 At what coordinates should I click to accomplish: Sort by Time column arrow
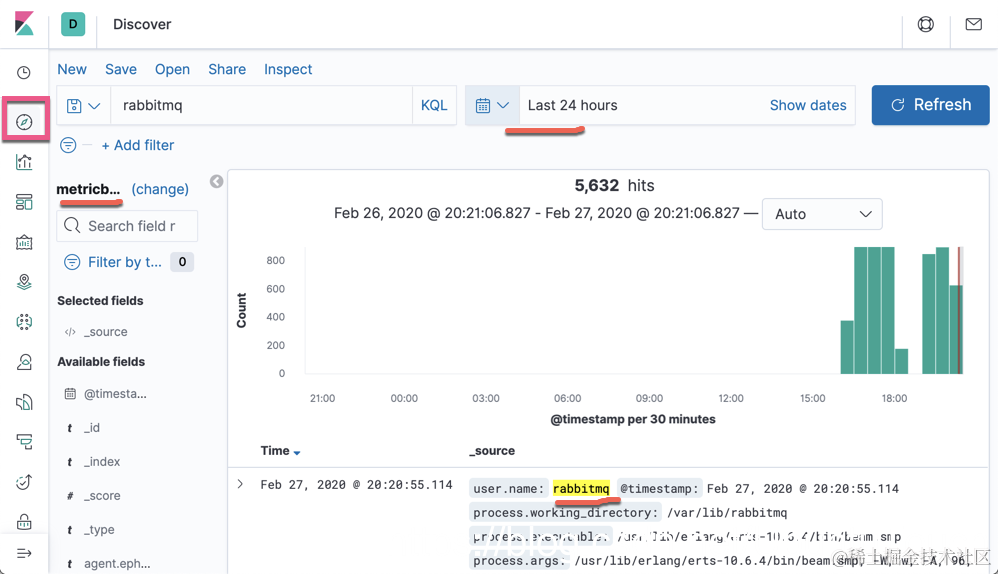pos(297,452)
